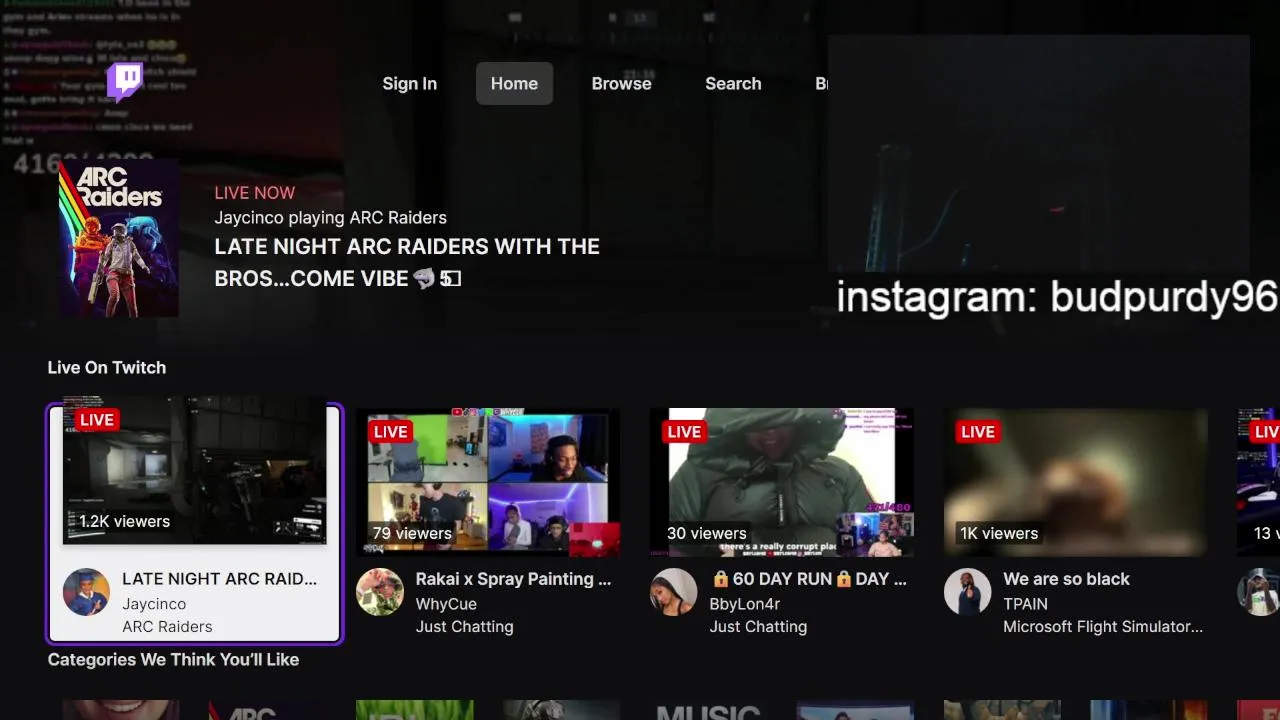The height and width of the screenshot is (720, 1280).
Task: Click BbyLon4r's avatar icon
Action: pyautogui.click(x=673, y=592)
